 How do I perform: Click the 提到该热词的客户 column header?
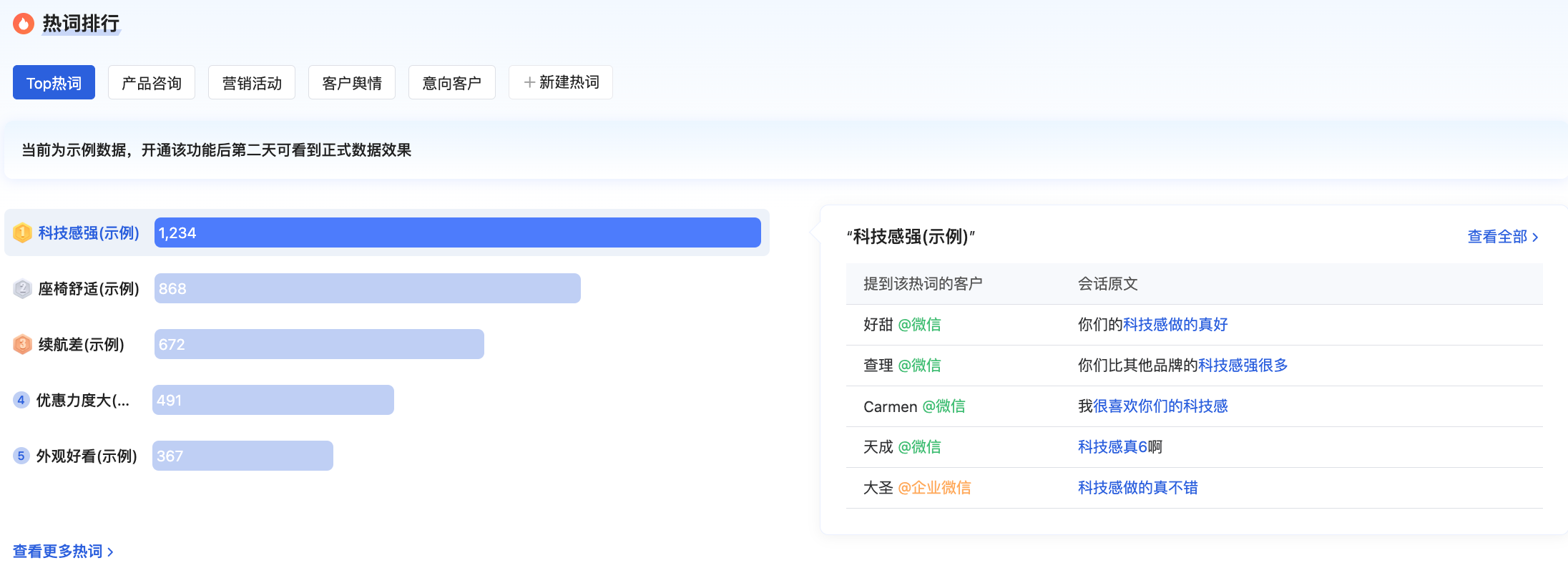[923, 284]
